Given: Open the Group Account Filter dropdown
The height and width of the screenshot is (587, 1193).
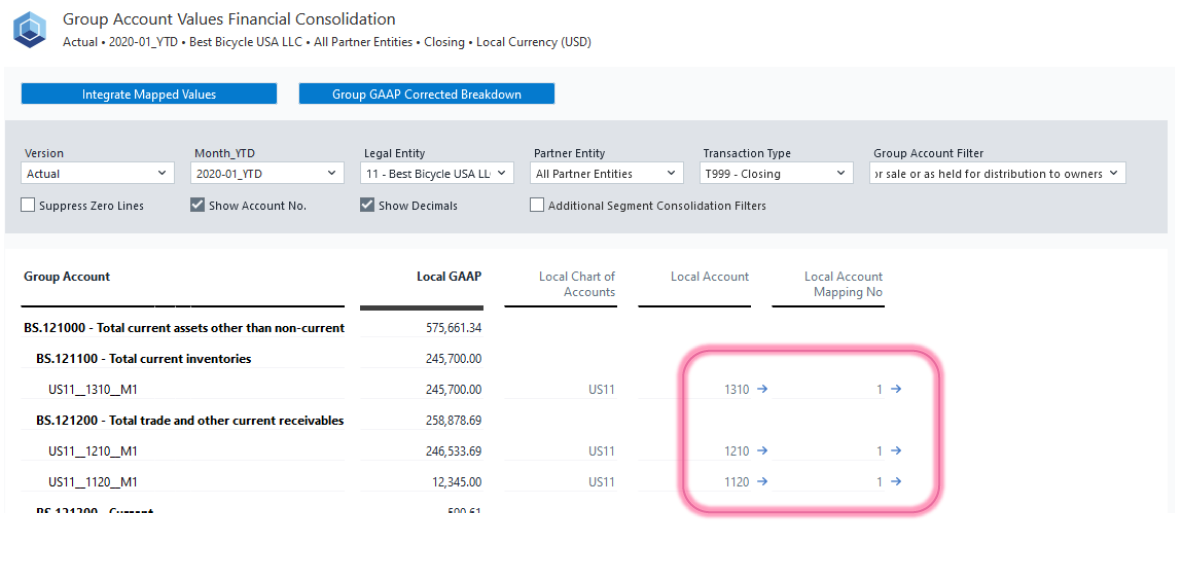Looking at the screenshot, I should point(997,174).
